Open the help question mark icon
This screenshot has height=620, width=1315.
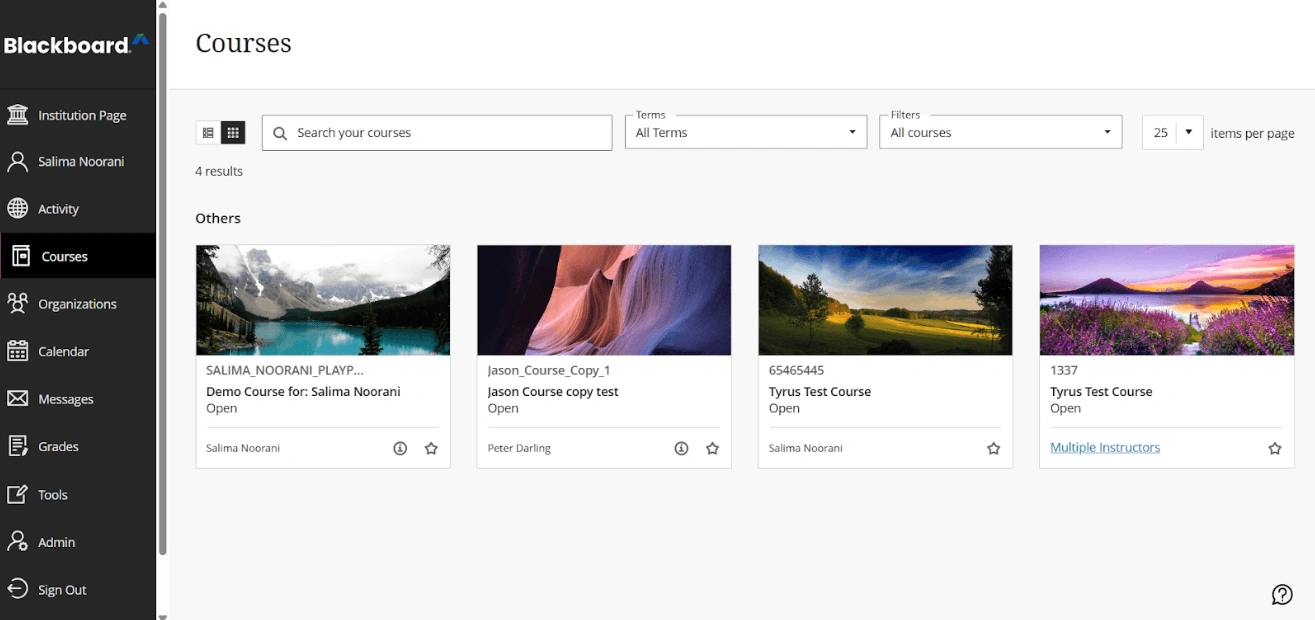[x=1282, y=595]
